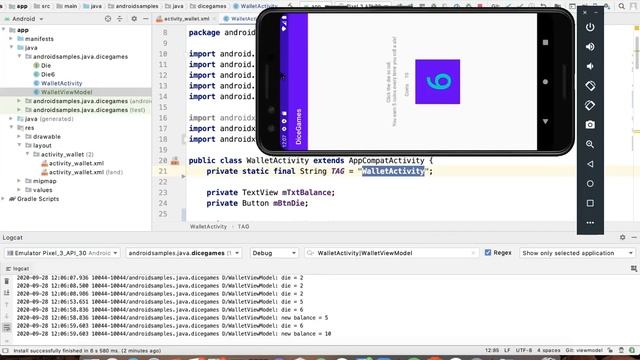Open the Android project view dropdown
The height and width of the screenshot is (360, 640).
click(x=23, y=19)
